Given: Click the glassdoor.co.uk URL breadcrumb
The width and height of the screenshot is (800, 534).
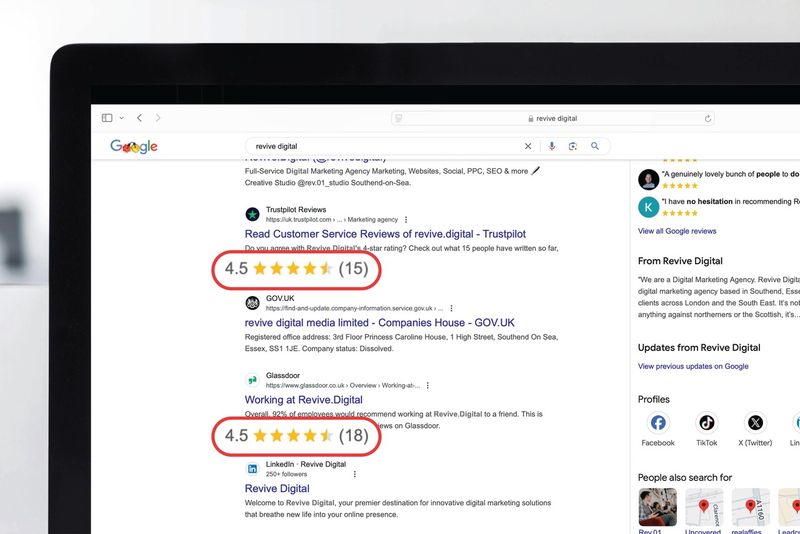Looking at the screenshot, I should [x=342, y=386].
